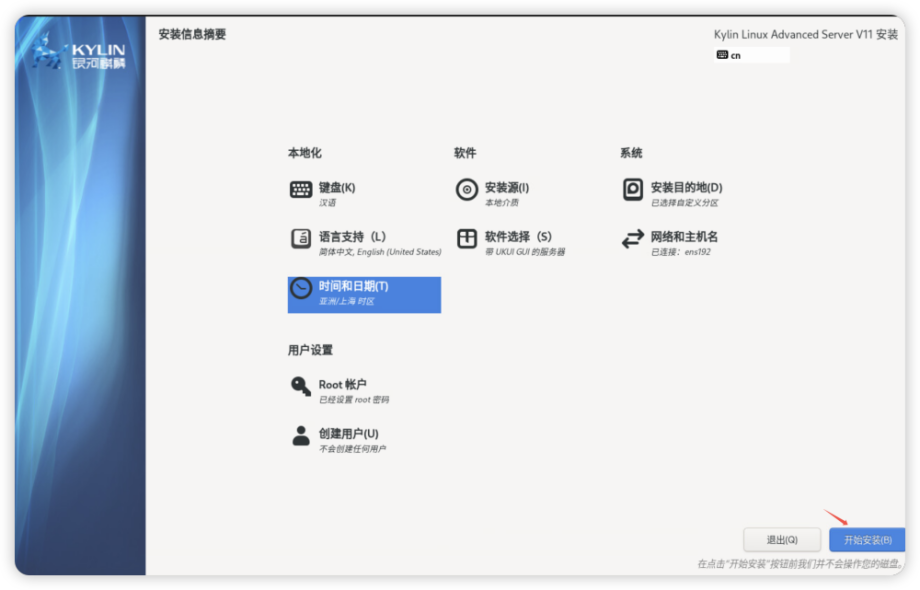Click the 已连接: ens192 status text

(681, 252)
